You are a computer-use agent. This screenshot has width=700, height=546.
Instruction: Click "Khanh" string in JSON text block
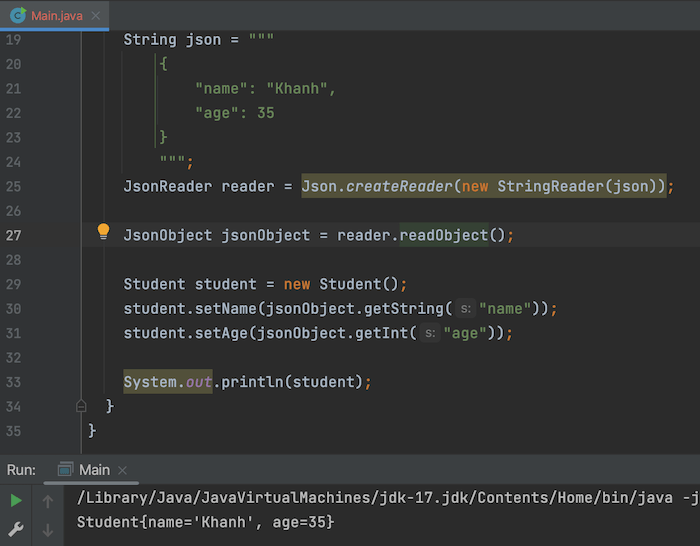click(296, 88)
